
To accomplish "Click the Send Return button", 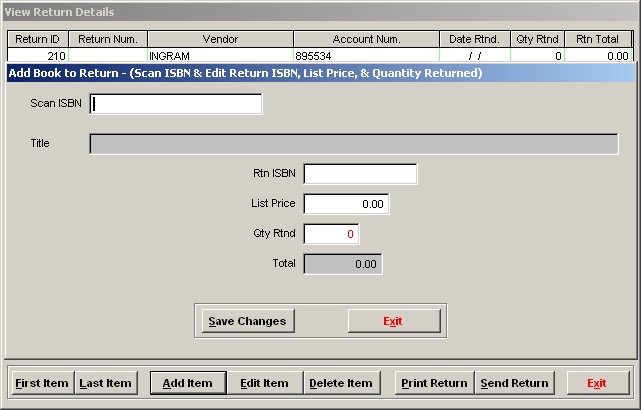I will point(515,383).
